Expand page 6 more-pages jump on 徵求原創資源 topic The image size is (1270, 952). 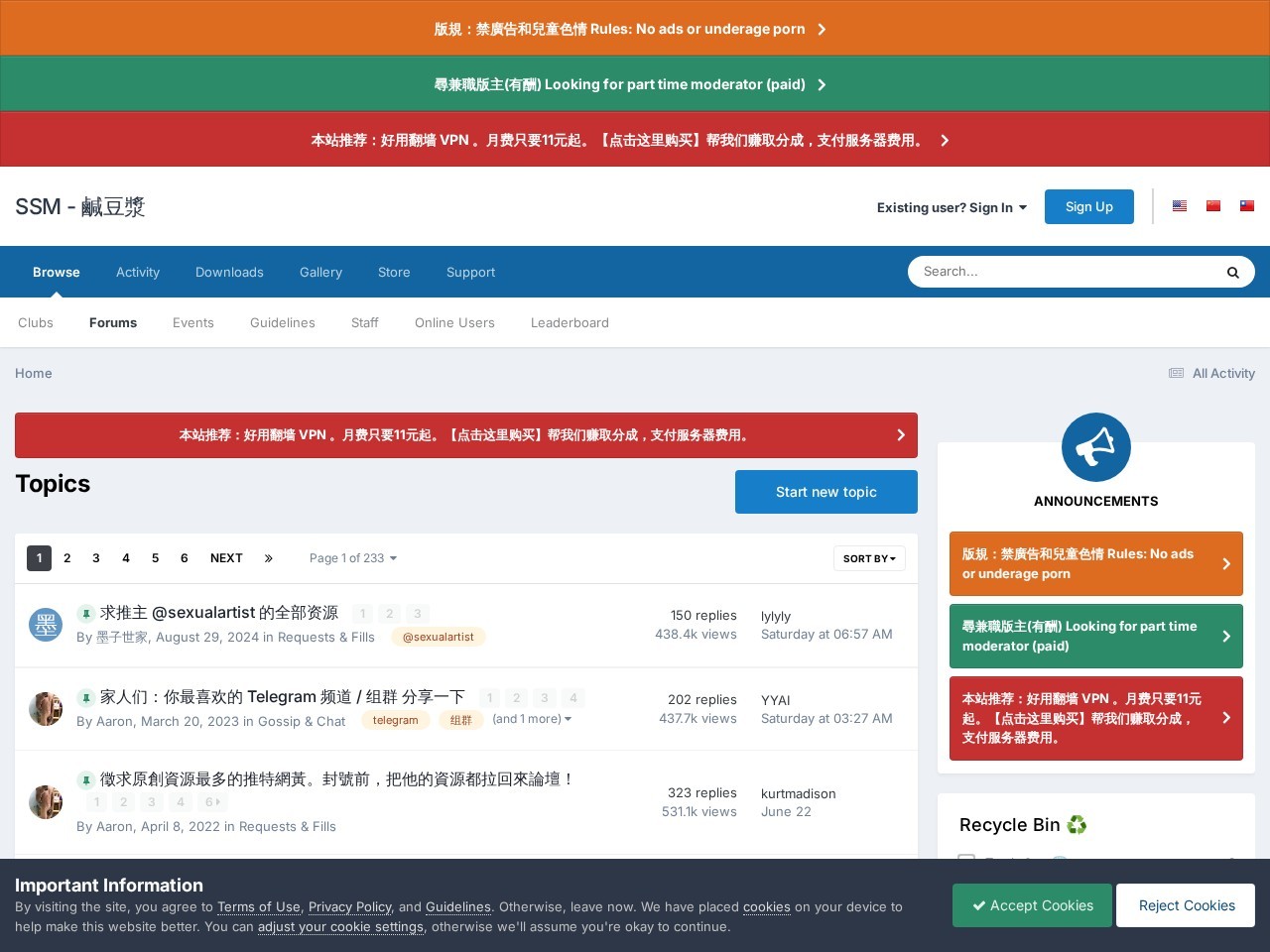point(212,802)
